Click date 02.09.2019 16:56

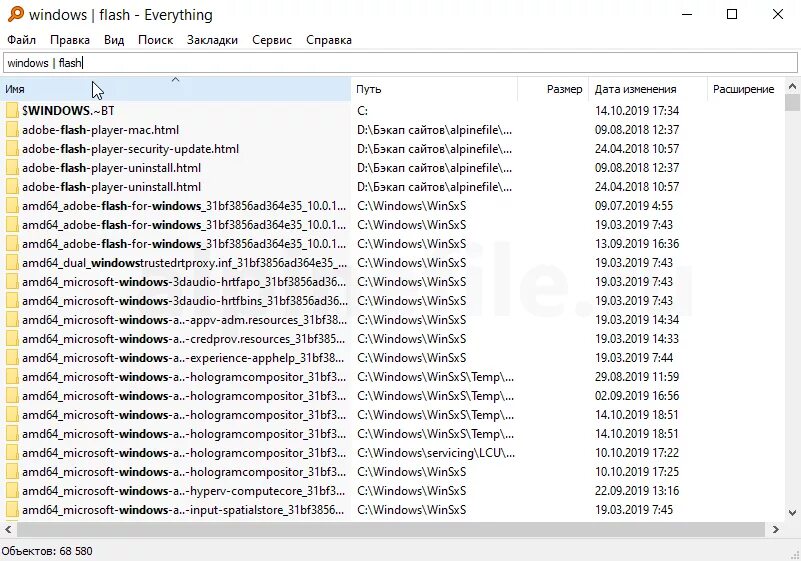pyautogui.click(x=637, y=395)
